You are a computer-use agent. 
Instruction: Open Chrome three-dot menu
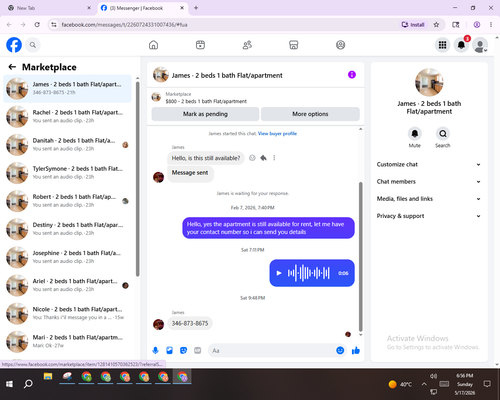pyautogui.click(x=491, y=25)
